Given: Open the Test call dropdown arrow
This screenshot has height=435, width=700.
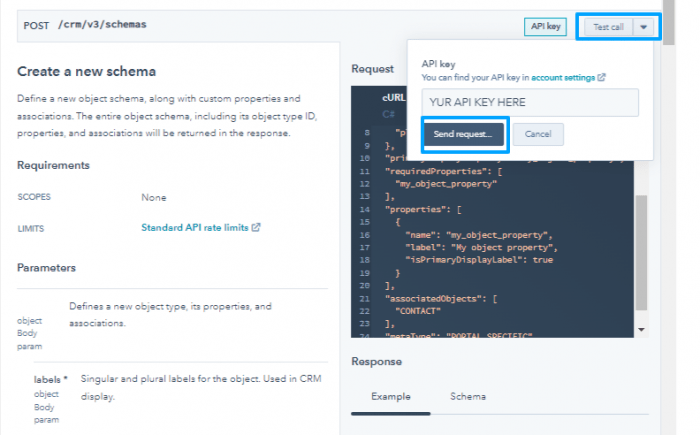Looking at the screenshot, I should pos(643,27).
